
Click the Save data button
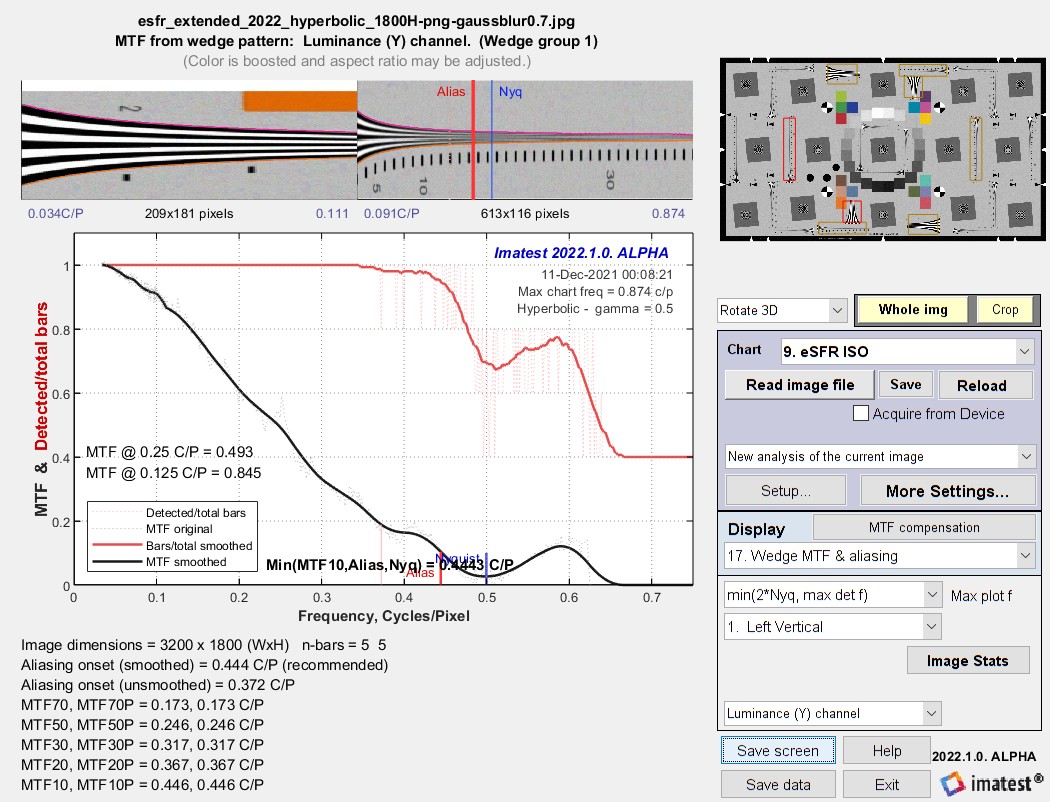(x=777, y=784)
